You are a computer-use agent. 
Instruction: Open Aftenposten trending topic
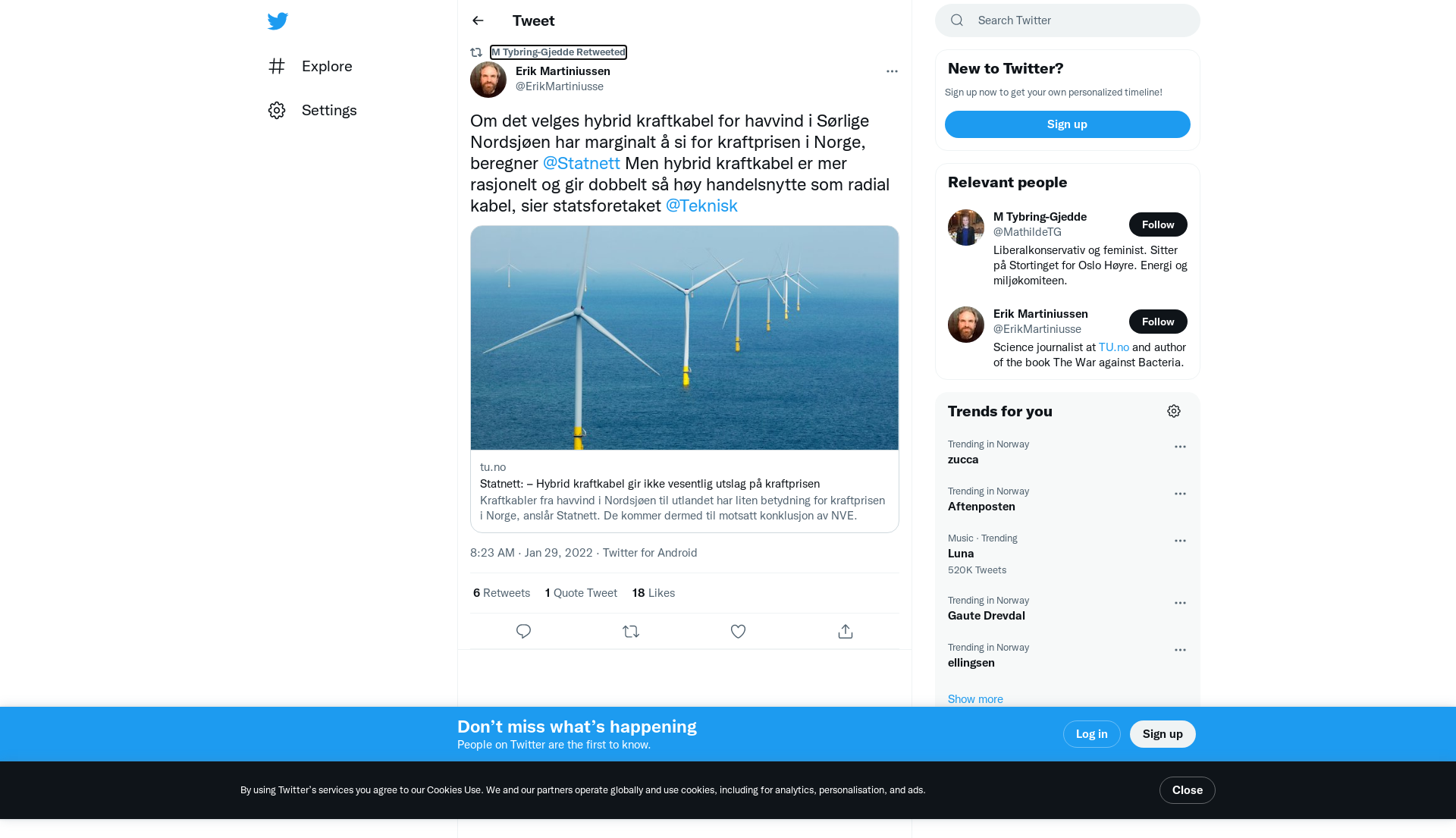click(981, 507)
